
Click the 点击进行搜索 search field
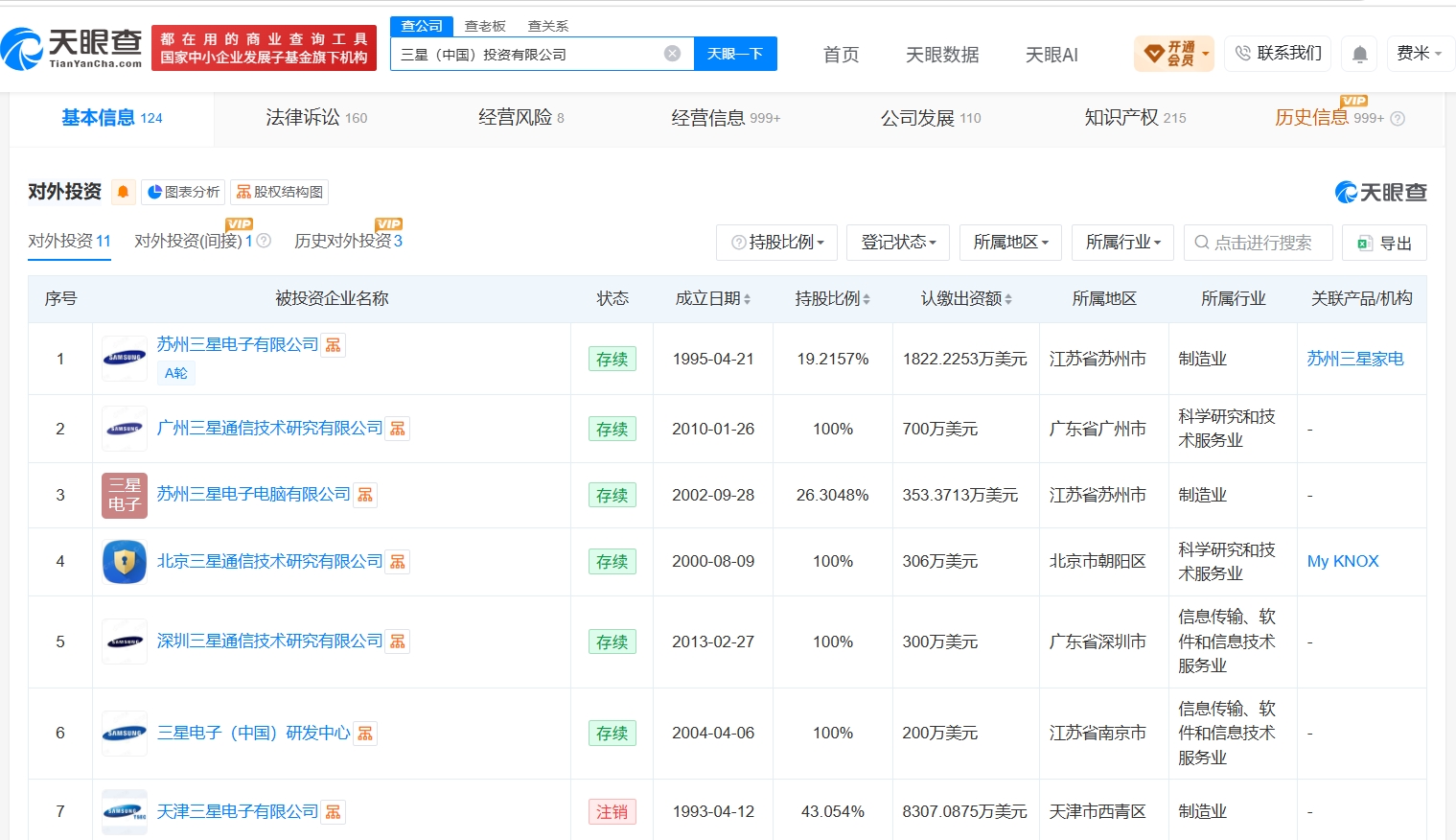point(1259,243)
